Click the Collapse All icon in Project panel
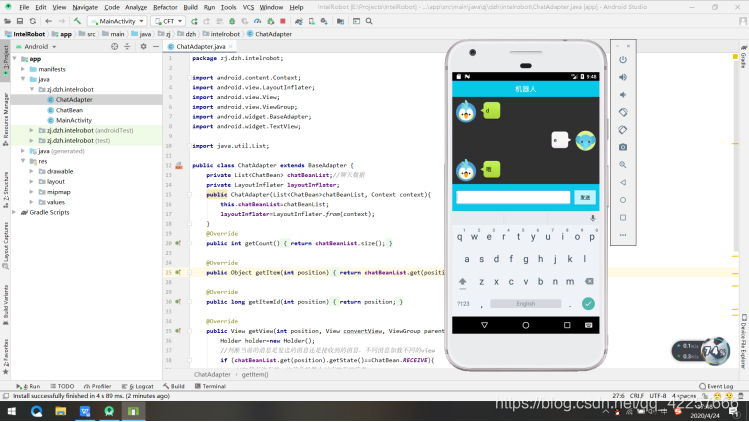Image resolution: width=749 pixels, height=422 pixels. [x=127, y=46]
